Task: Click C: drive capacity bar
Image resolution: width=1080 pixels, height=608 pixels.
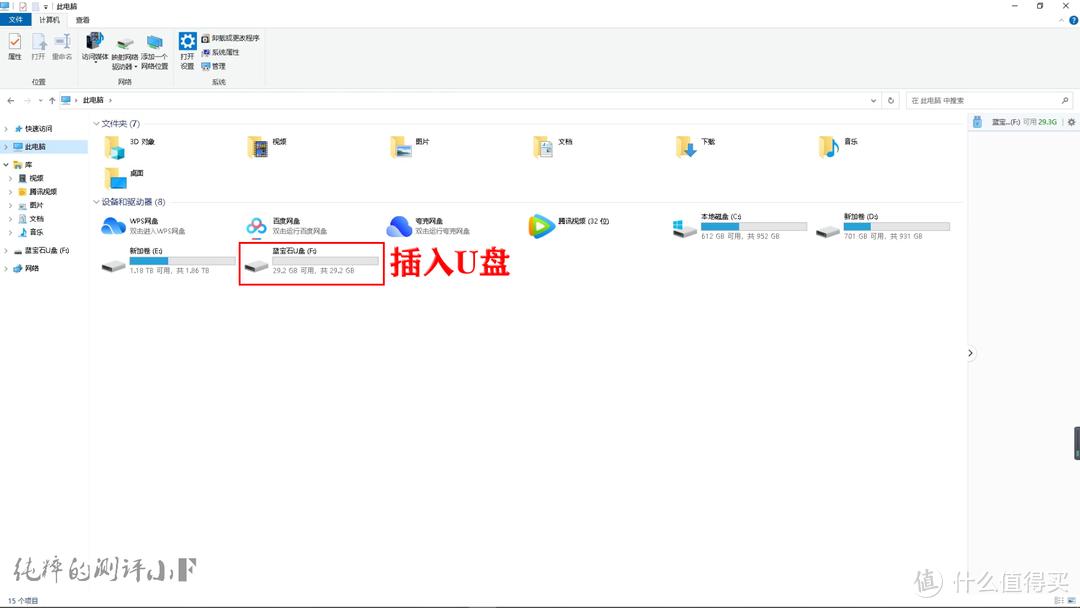Action: (x=754, y=227)
